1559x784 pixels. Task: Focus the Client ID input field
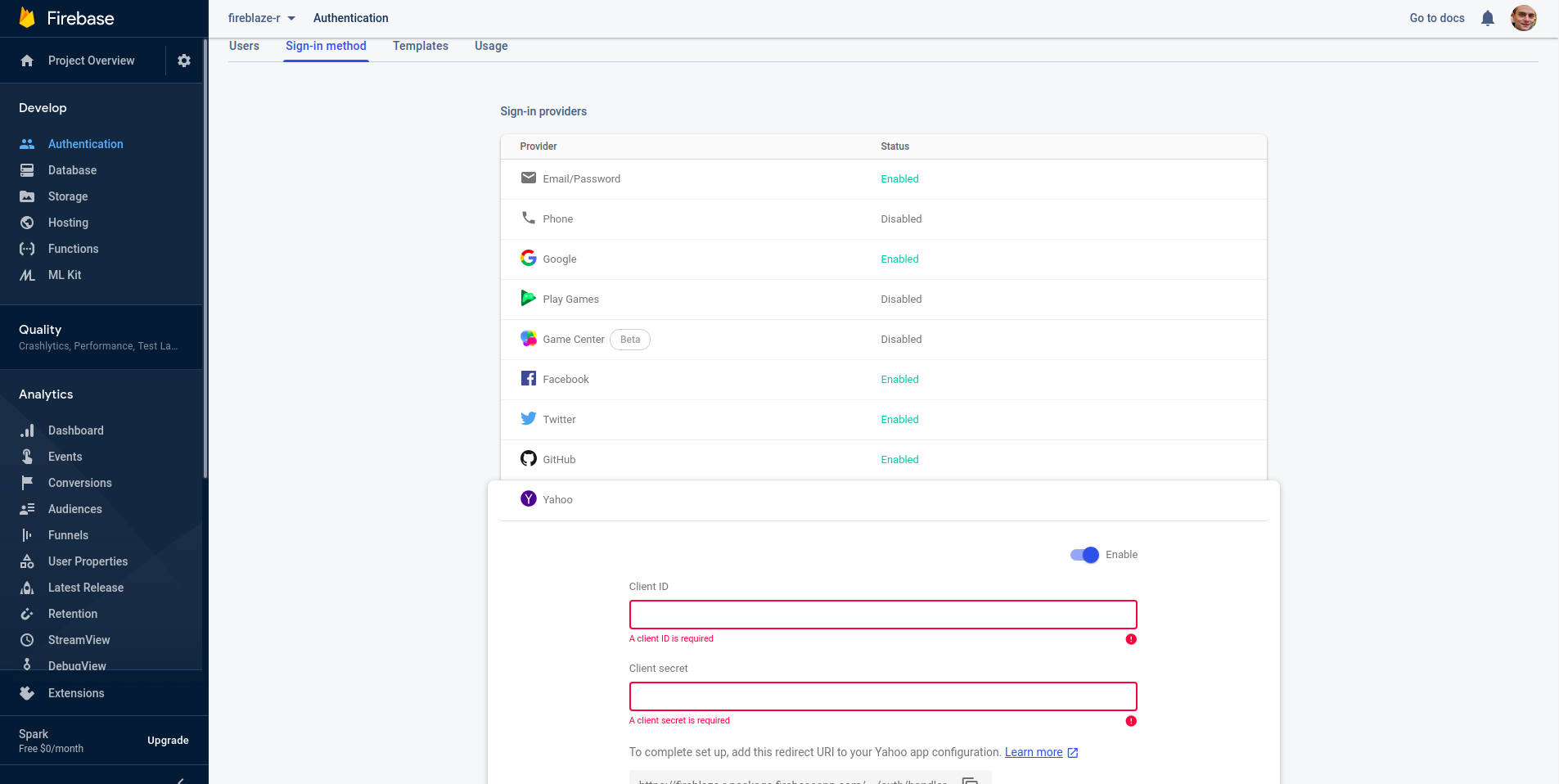pos(883,615)
